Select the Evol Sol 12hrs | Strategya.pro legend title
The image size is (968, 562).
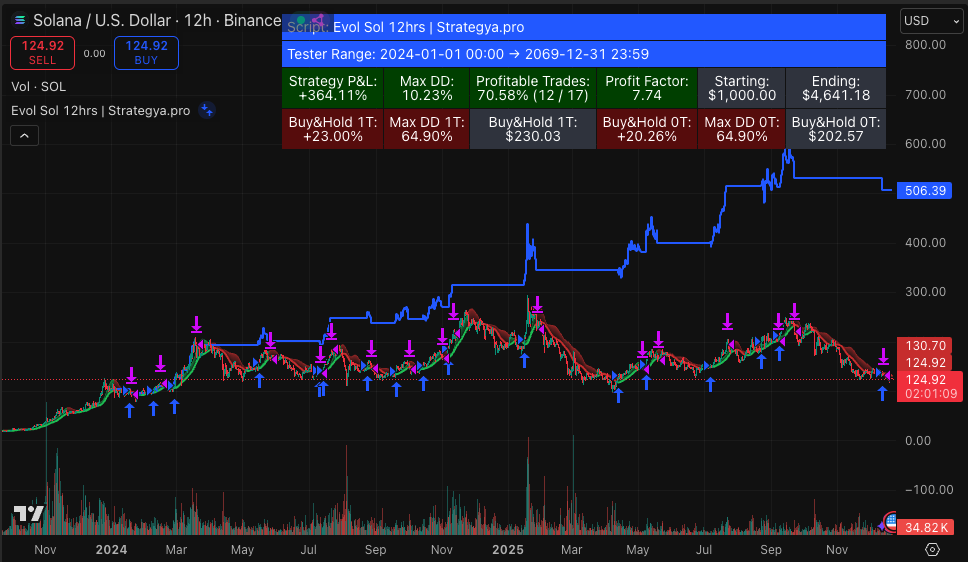(x=101, y=111)
